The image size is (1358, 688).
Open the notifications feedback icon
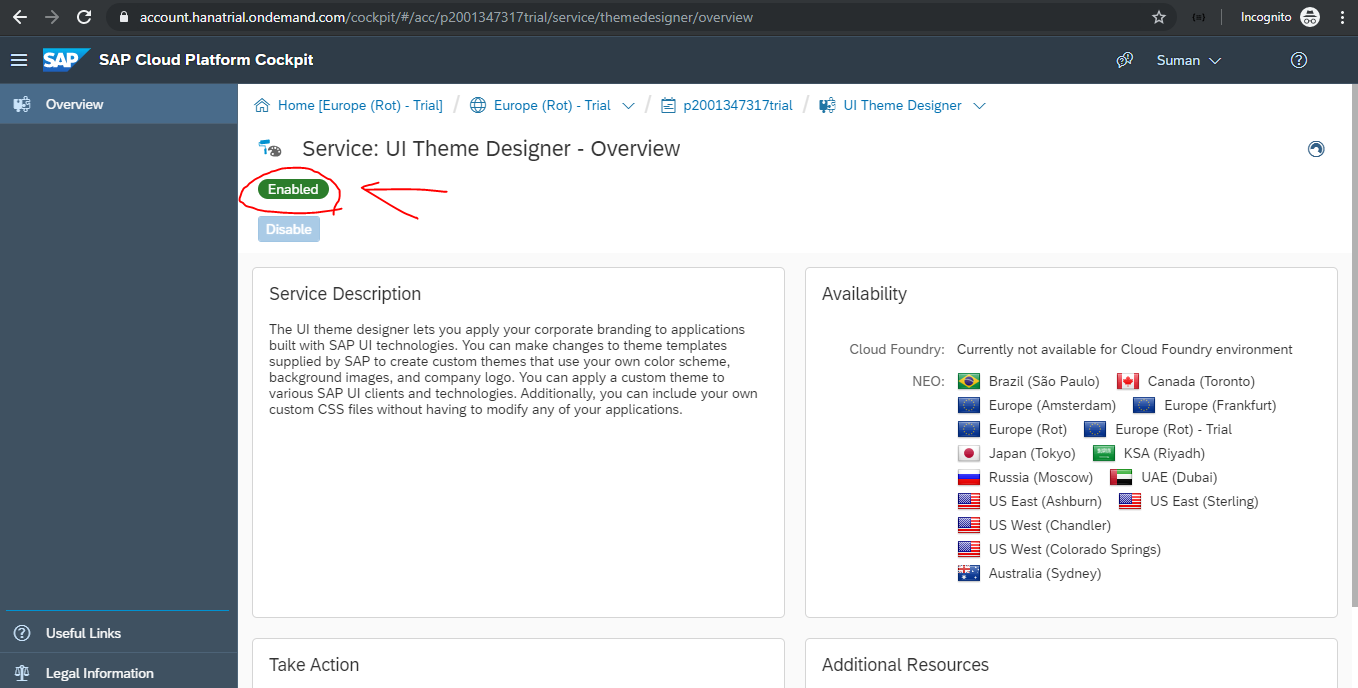1125,60
